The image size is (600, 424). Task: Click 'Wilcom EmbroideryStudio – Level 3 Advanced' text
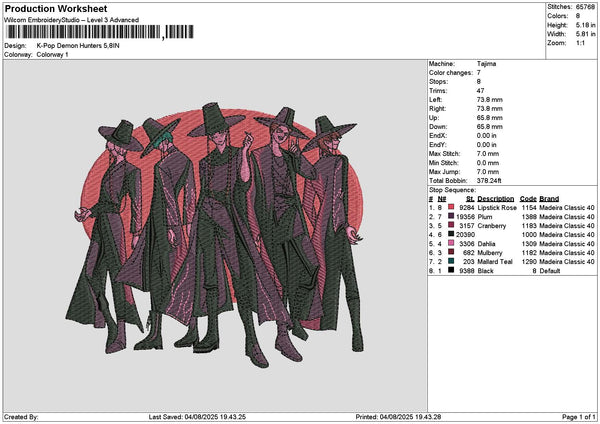[72, 20]
